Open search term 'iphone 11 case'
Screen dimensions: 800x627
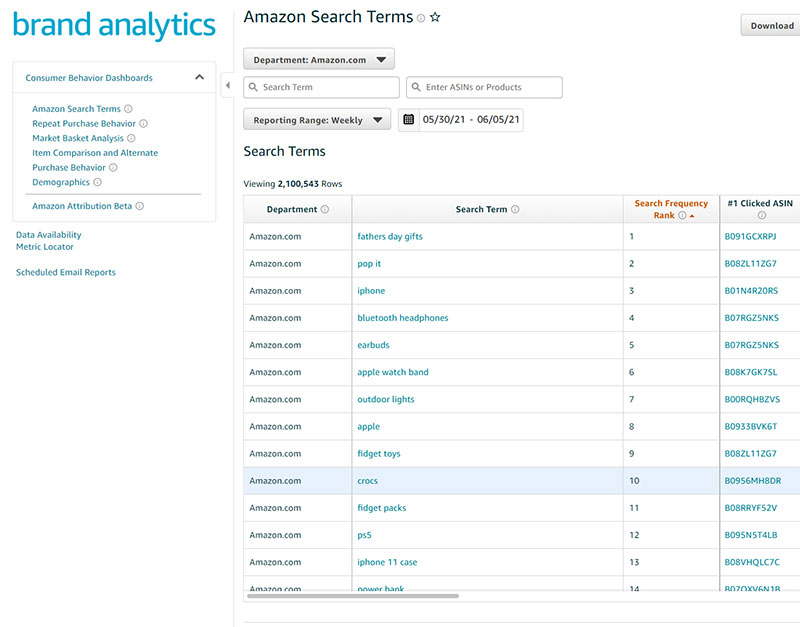coord(387,562)
